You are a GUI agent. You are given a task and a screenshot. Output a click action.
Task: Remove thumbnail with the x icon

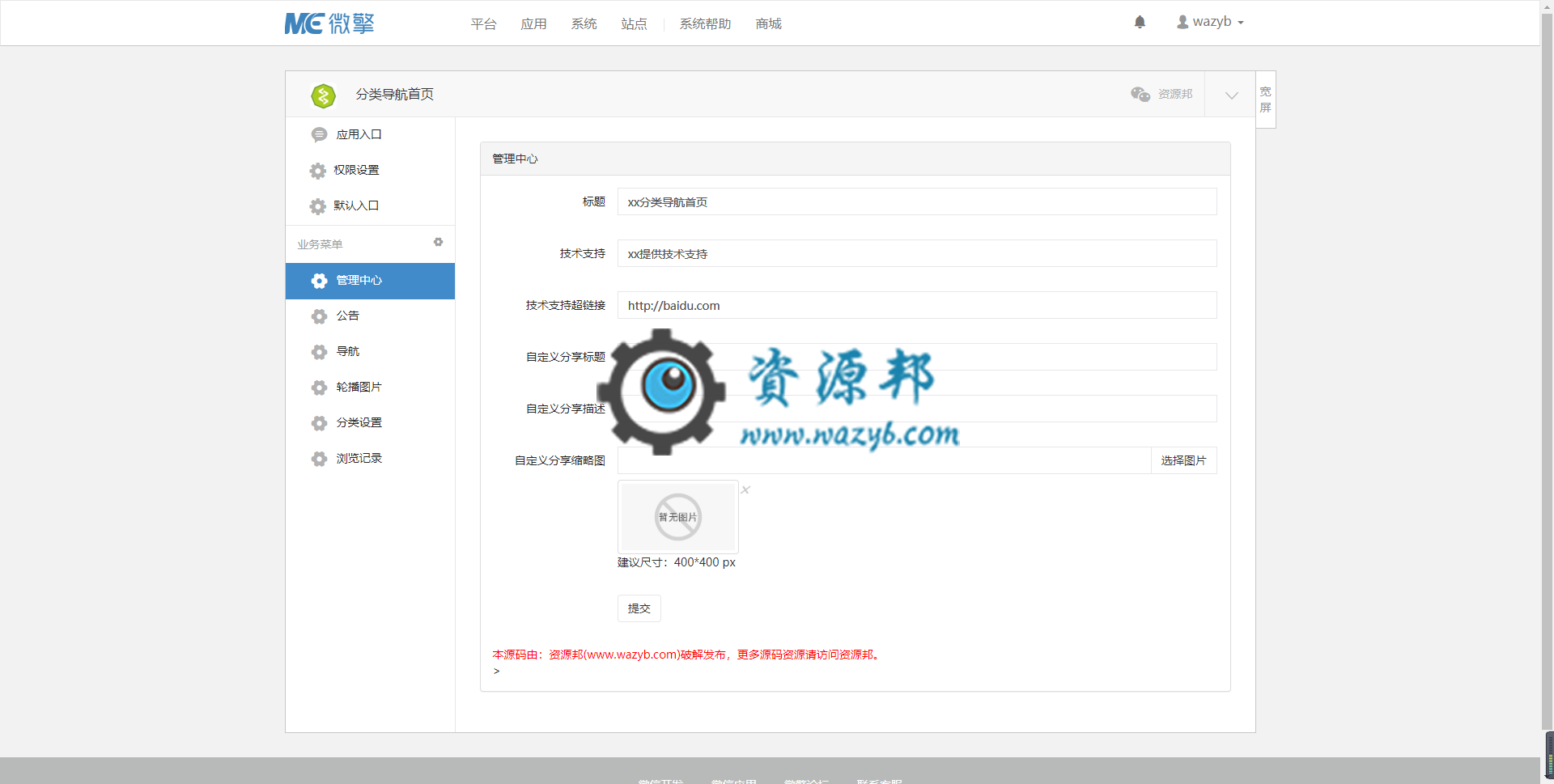pos(745,489)
